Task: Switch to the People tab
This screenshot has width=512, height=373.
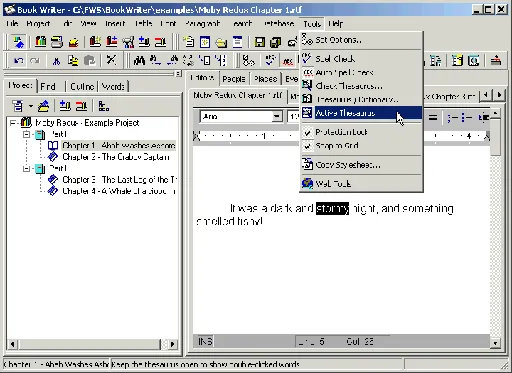Action: point(234,79)
